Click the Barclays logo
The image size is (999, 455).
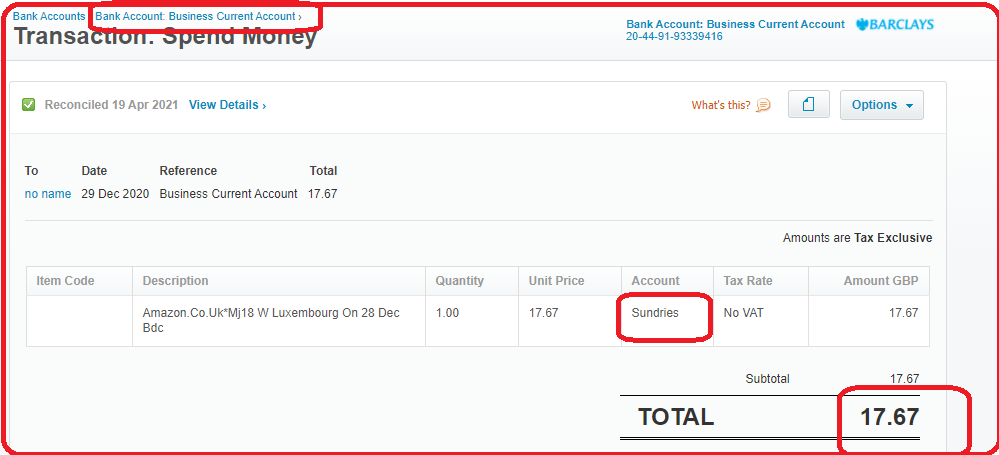(x=895, y=25)
